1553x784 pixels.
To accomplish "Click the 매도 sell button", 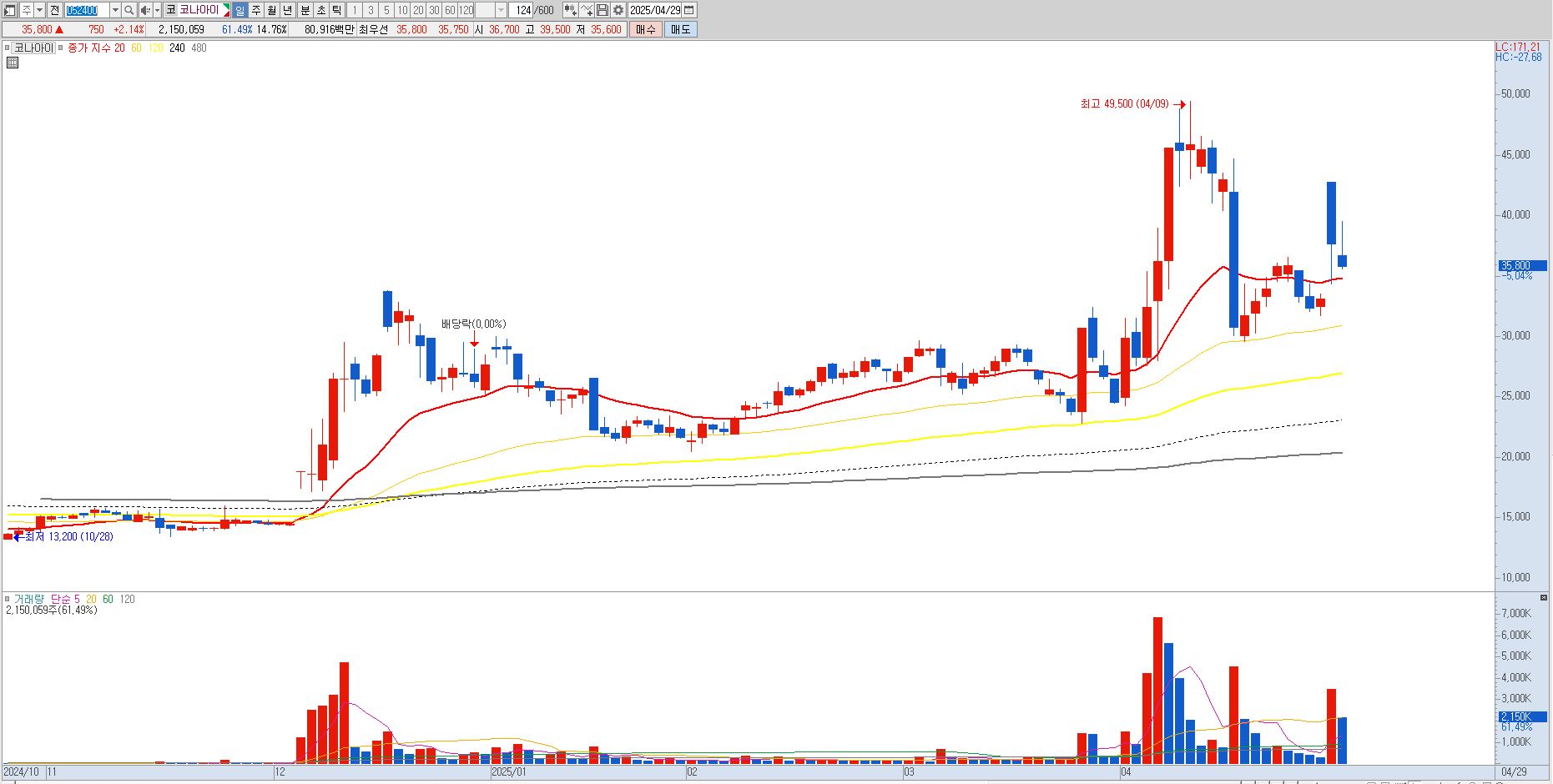I will (x=681, y=29).
